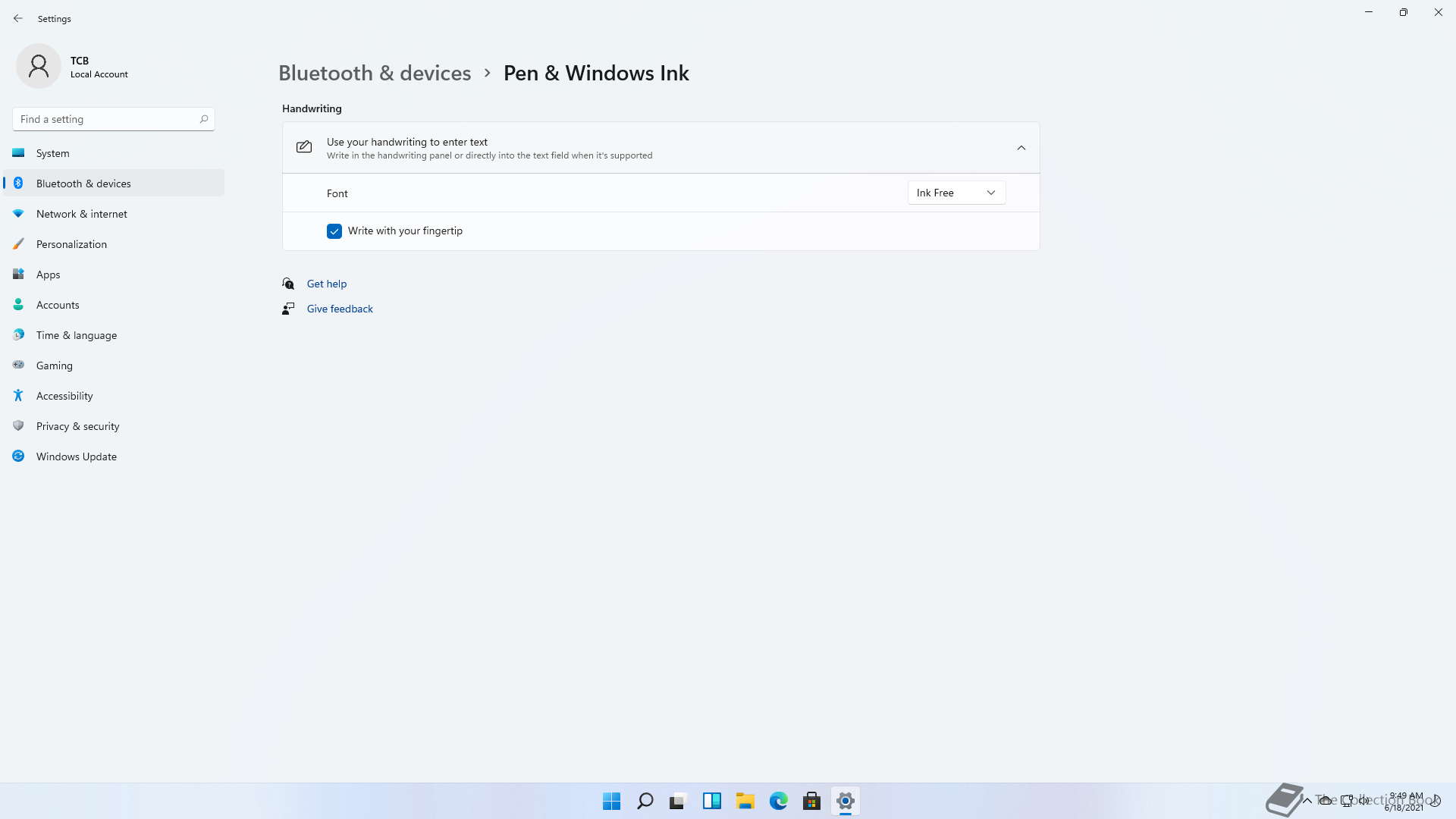Go back using the Settings back arrow
Image resolution: width=1456 pixels, height=819 pixels.
pos(18,18)
